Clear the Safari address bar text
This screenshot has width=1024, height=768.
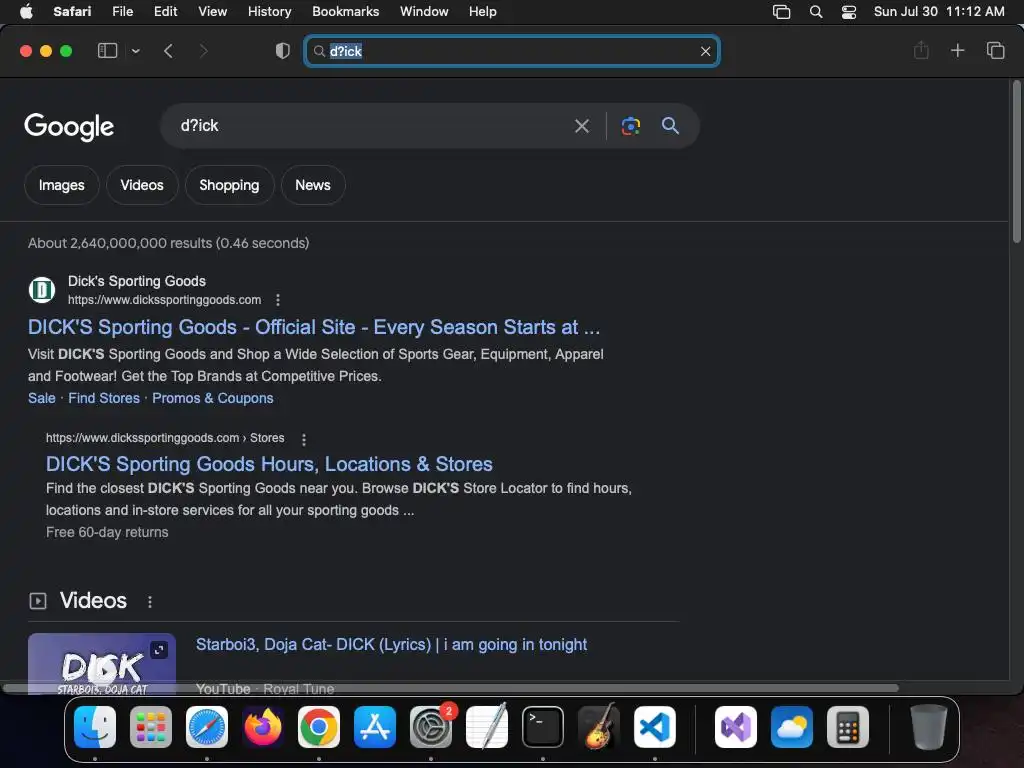pyautogui.click(x=705, y=51)
